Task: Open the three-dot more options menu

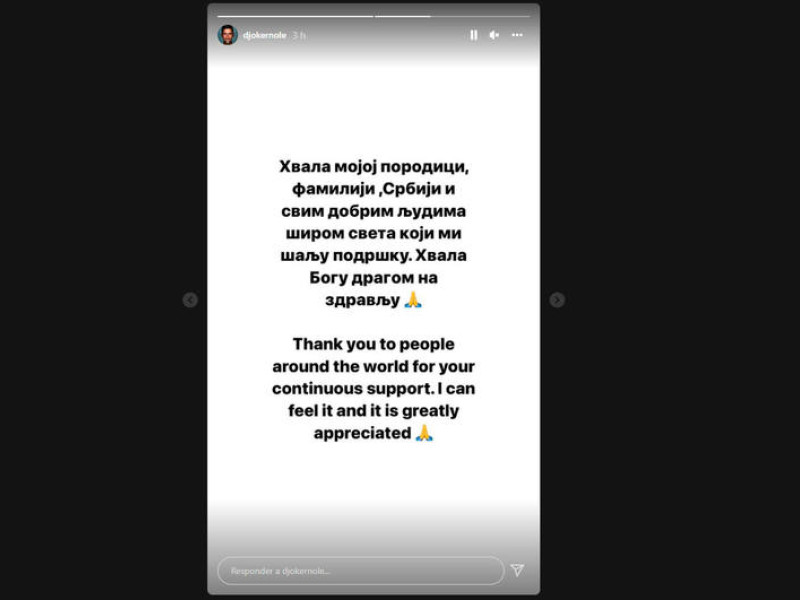Action: [x=517, y=35]
